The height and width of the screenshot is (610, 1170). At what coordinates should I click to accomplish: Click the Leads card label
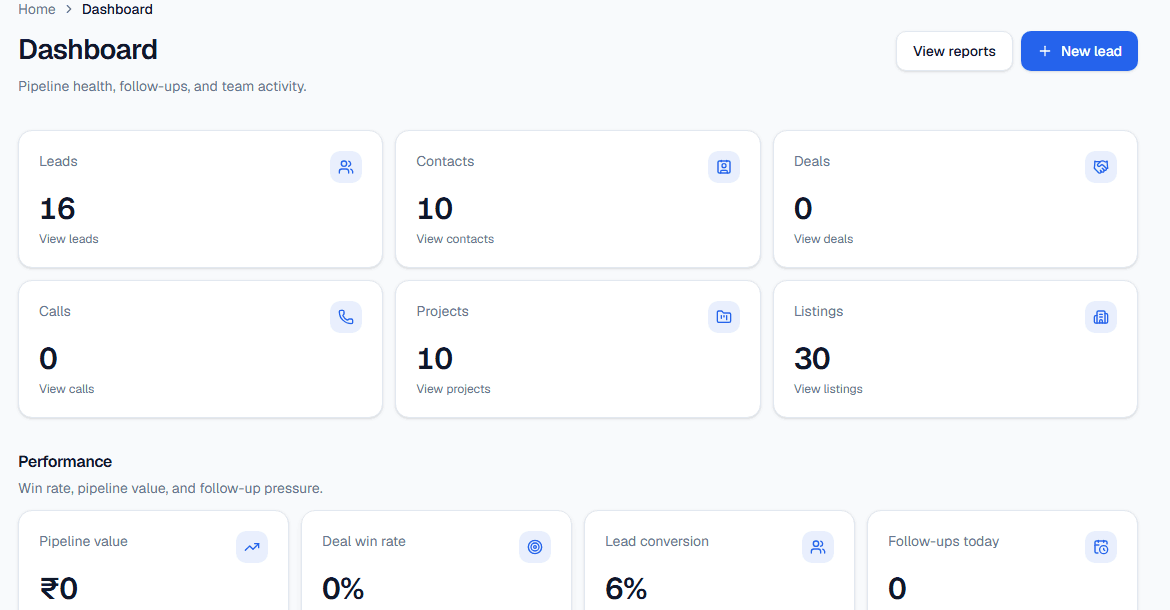coord(58,161)
